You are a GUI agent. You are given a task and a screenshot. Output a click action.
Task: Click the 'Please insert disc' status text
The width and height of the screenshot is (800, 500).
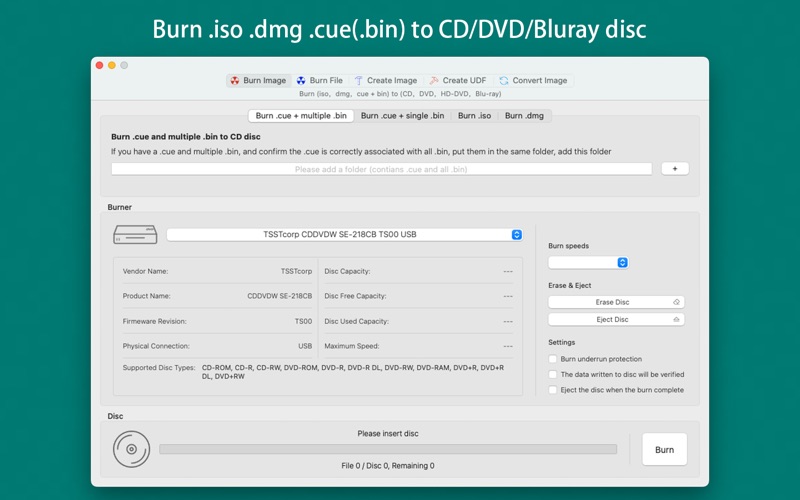pyautogui.click(x=388, y=434)
